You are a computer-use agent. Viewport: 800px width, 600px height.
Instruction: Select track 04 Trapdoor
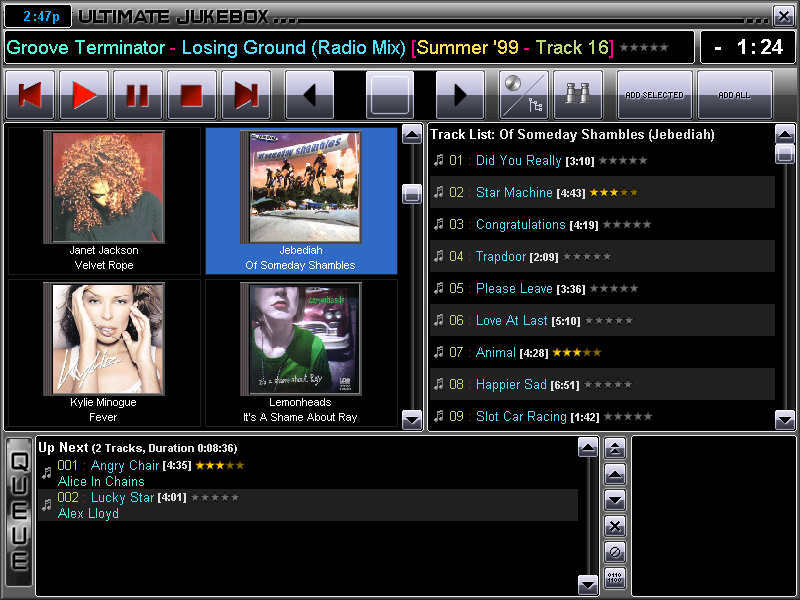click(x=602, y=257)
